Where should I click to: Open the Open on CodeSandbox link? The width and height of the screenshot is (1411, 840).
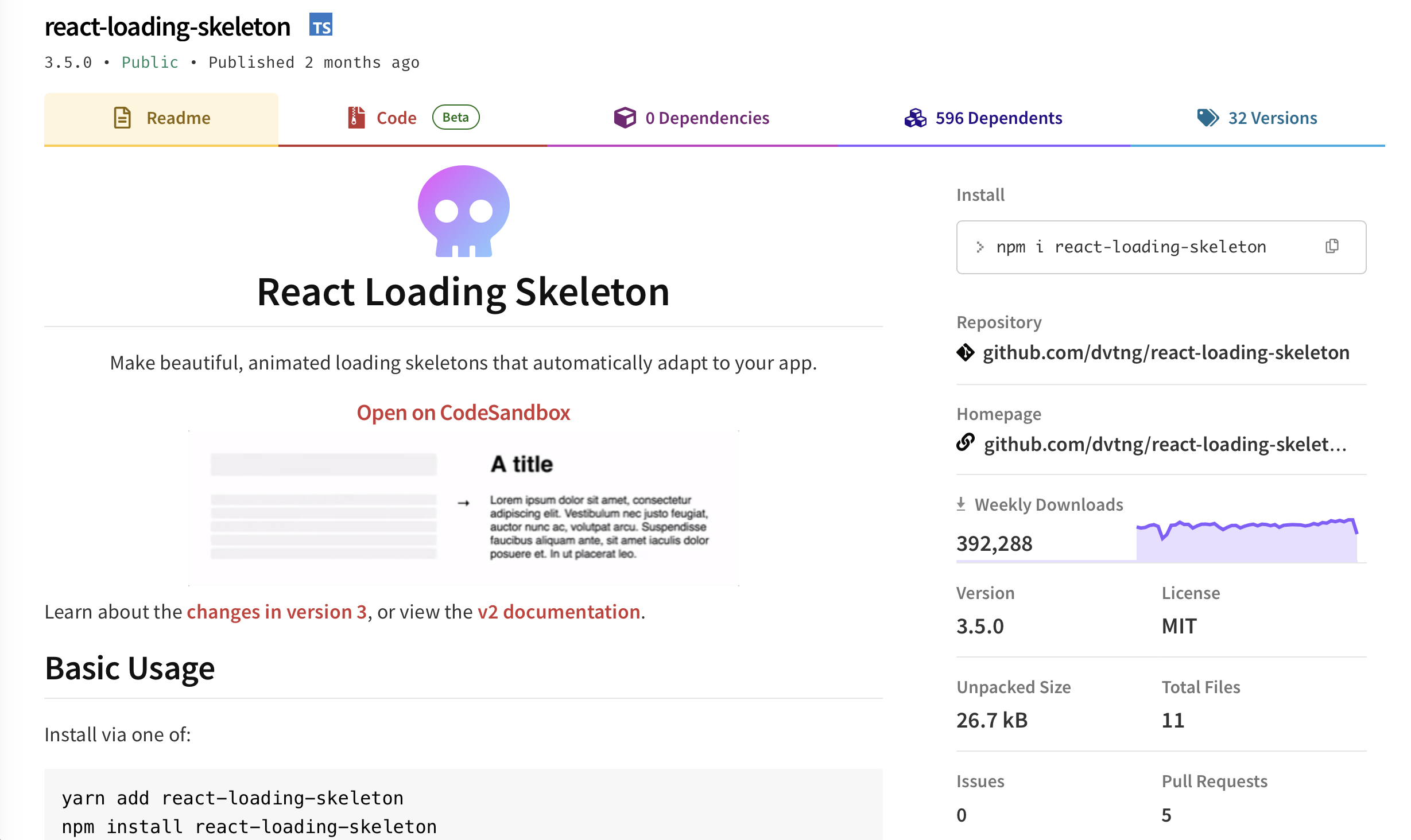[x=463, y=413]
